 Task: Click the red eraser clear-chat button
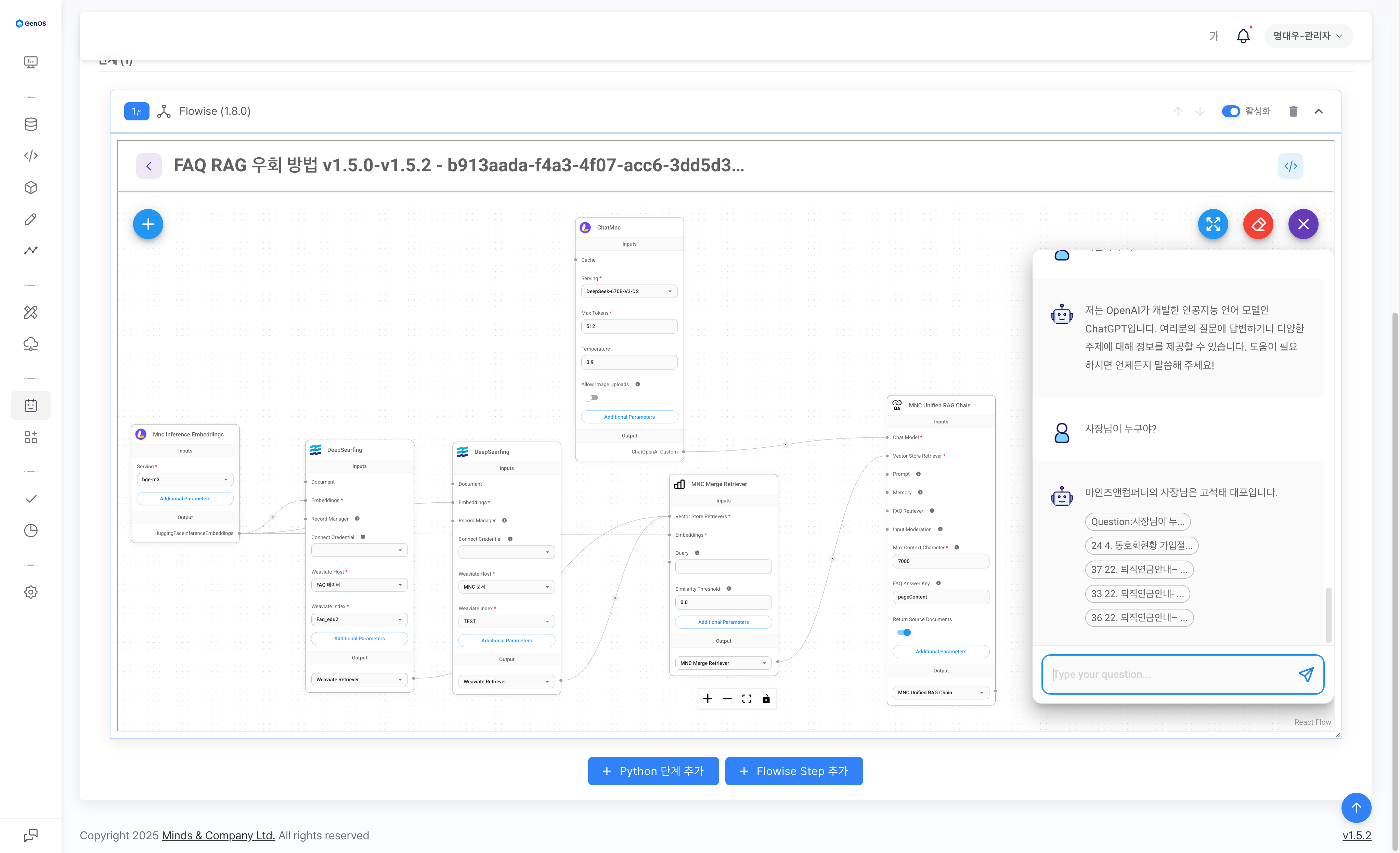1258,224
